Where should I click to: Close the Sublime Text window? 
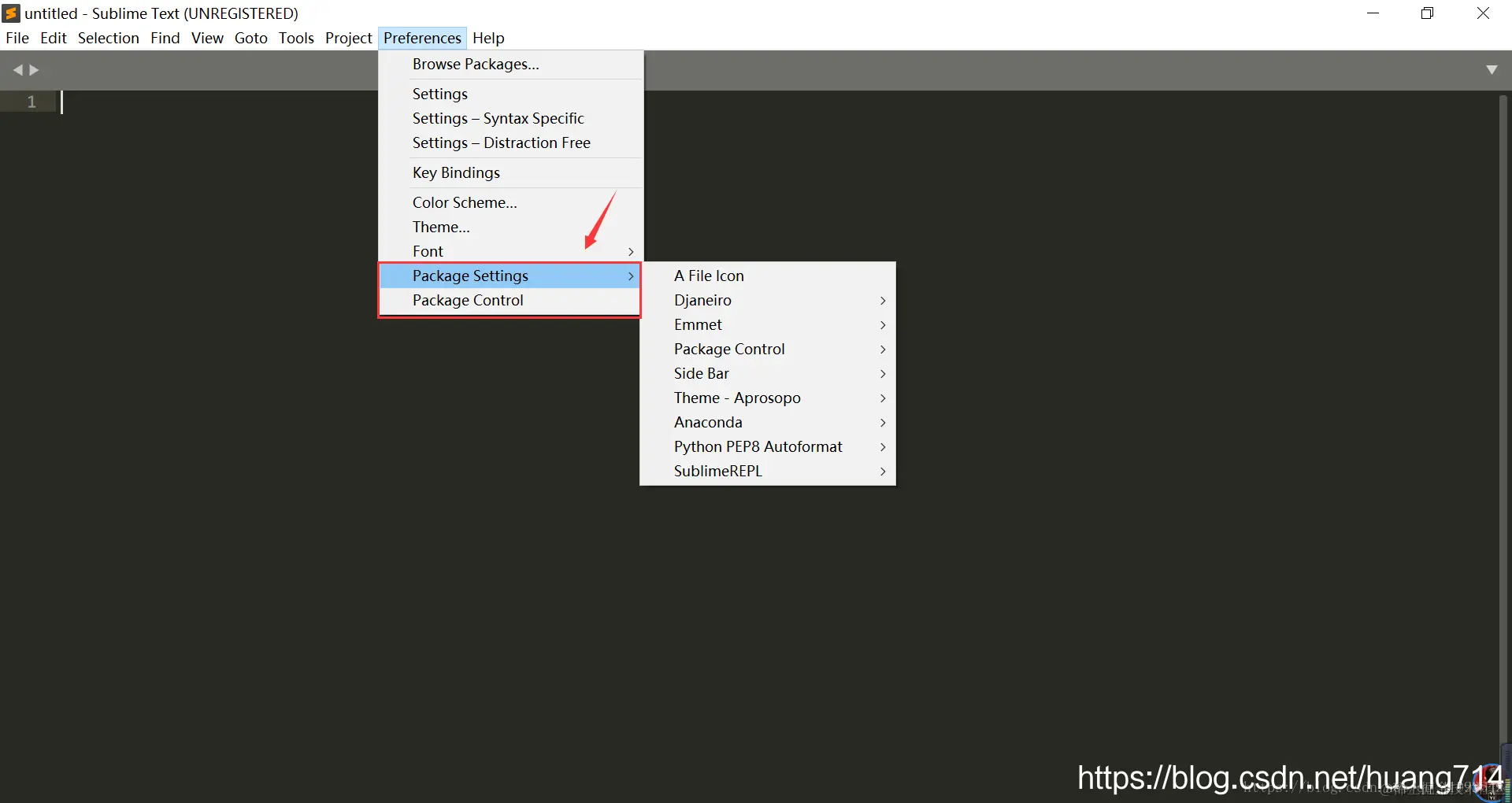coord(1484,13)
